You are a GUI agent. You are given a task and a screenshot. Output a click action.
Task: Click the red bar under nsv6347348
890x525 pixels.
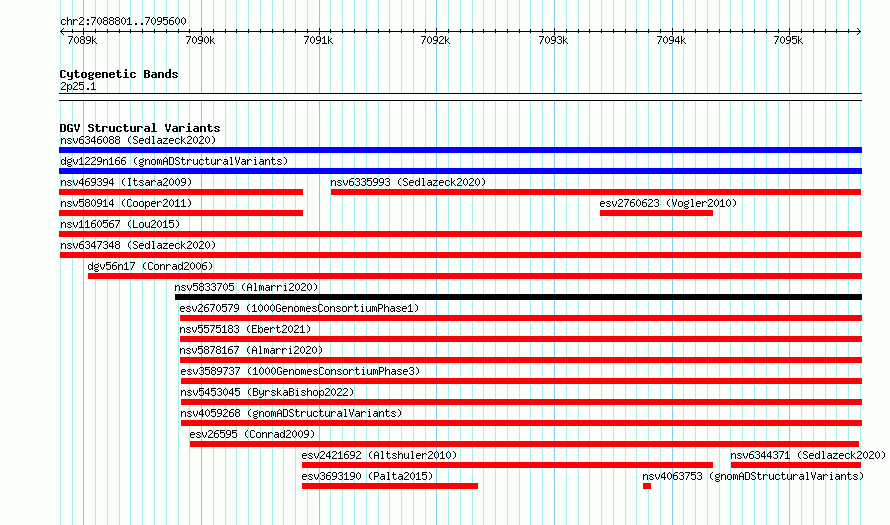460,255
